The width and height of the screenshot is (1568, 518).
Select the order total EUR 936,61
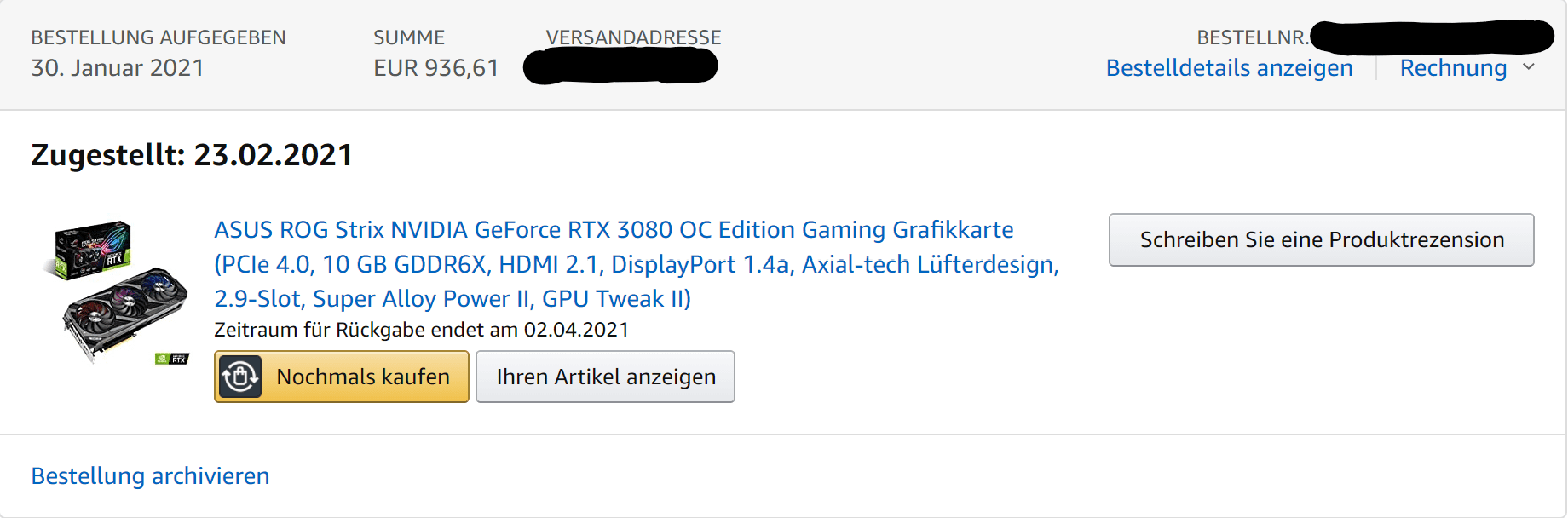(x=435, y=68)
